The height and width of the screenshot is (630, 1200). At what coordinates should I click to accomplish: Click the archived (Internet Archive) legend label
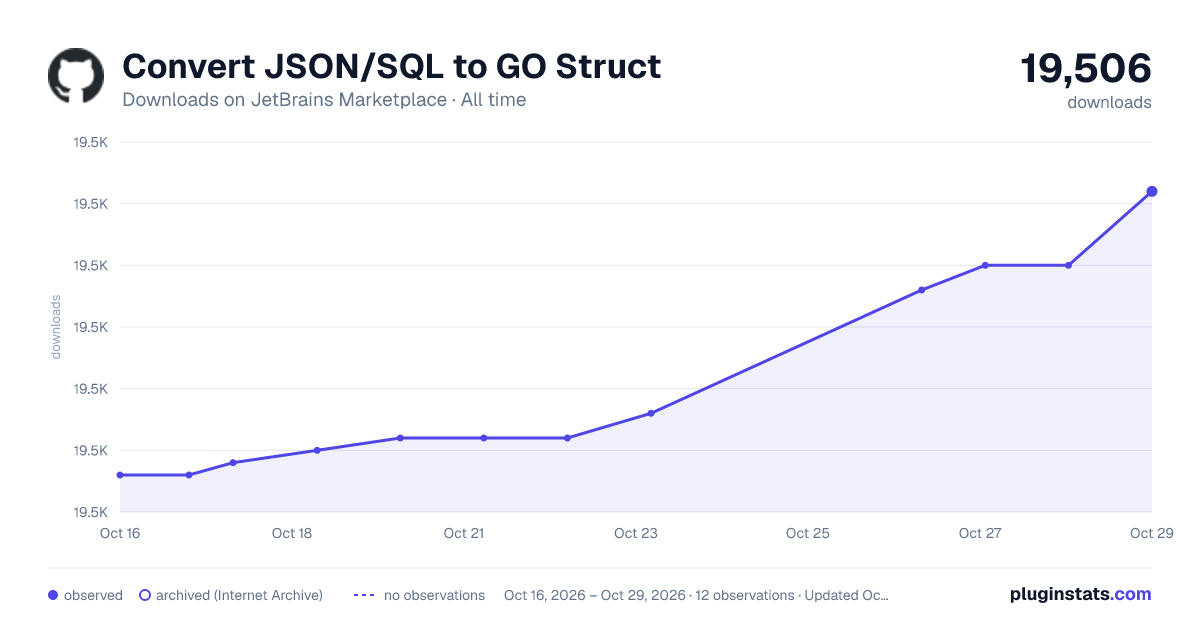pos(239,595)
